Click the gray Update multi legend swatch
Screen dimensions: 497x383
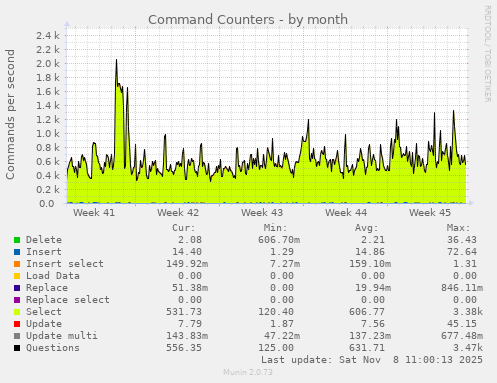coord(17,336)
